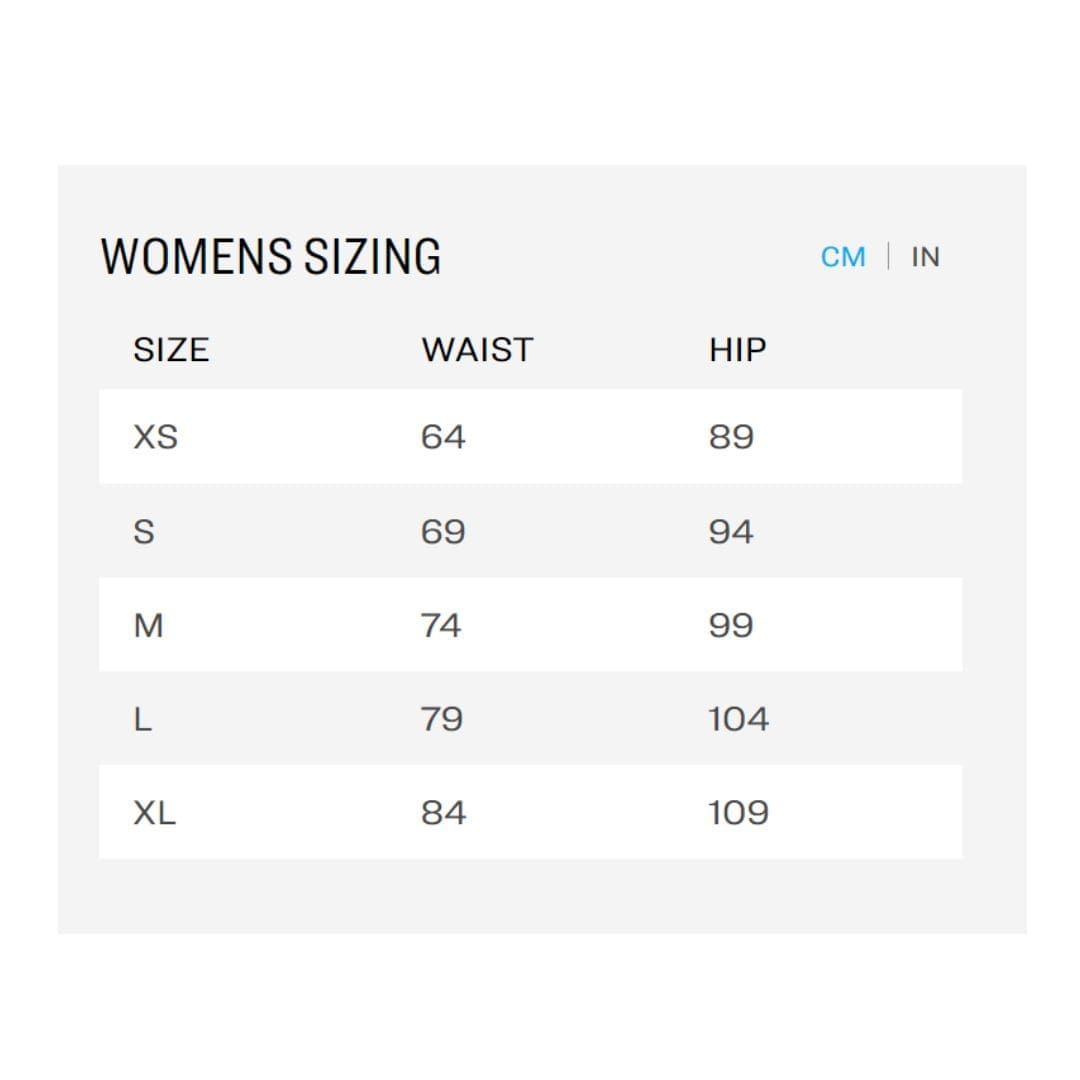Screen dimensions: 1080x1080
Task: Switch units to CM
Action: pos(842,257)
